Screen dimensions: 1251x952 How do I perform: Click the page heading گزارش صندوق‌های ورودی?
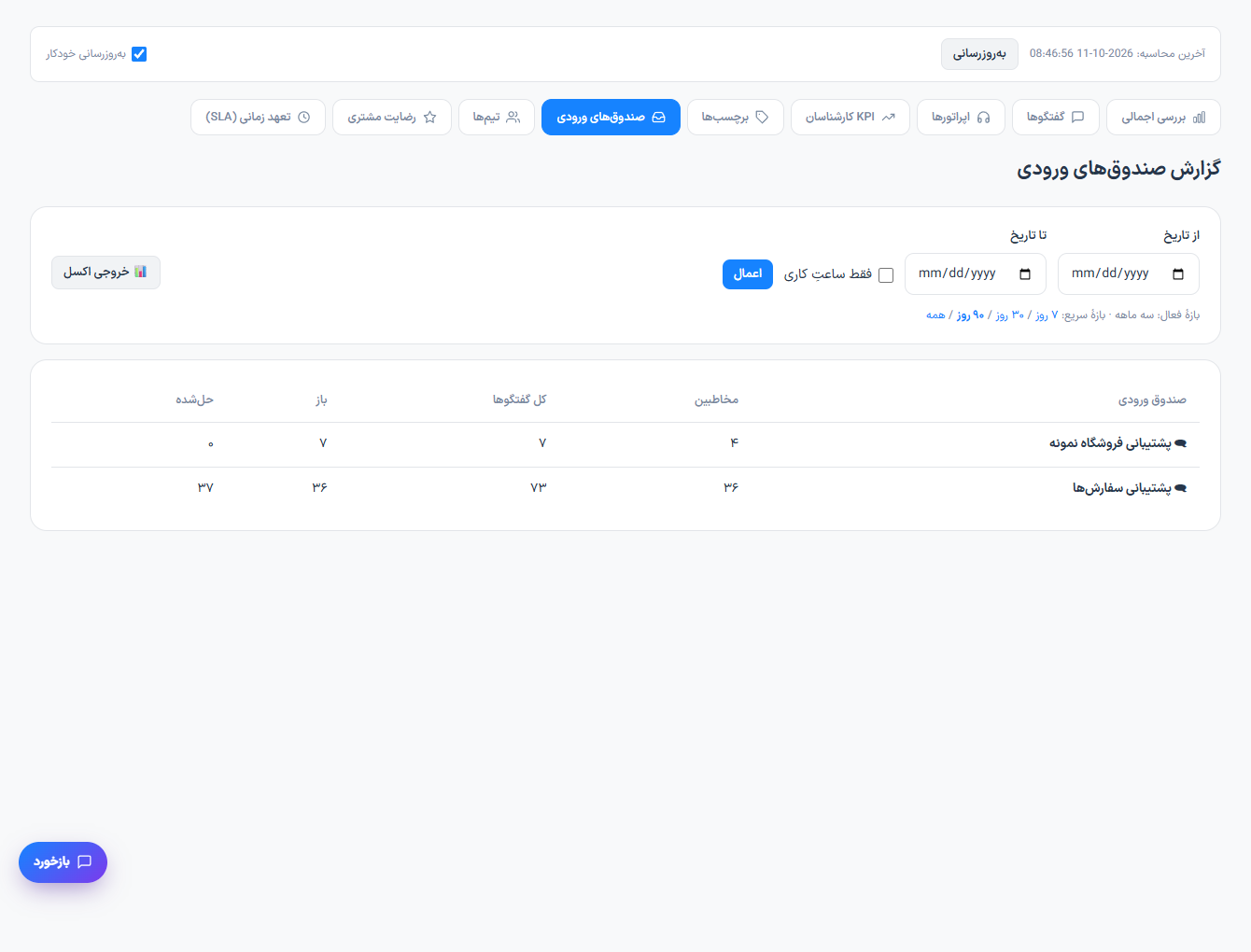click(1118, 169)
